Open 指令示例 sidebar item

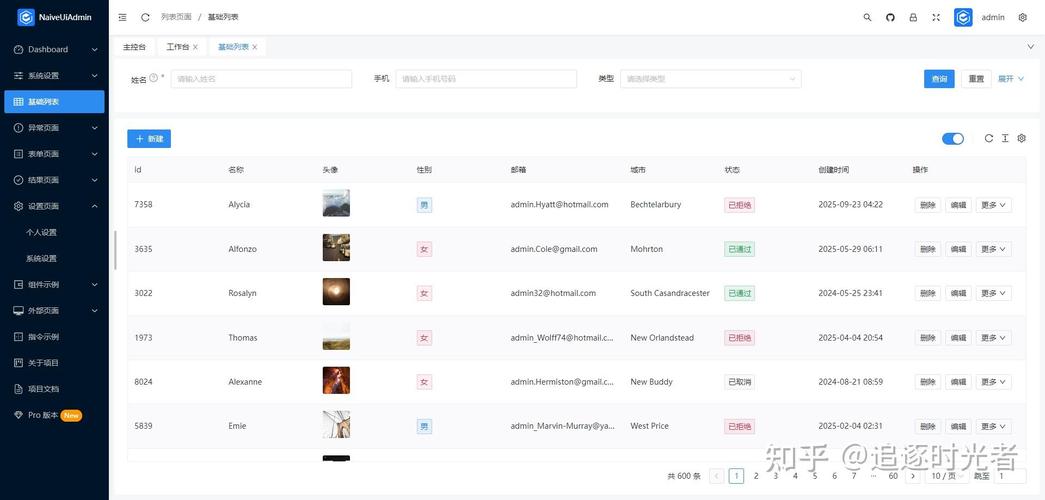(54, 337)
